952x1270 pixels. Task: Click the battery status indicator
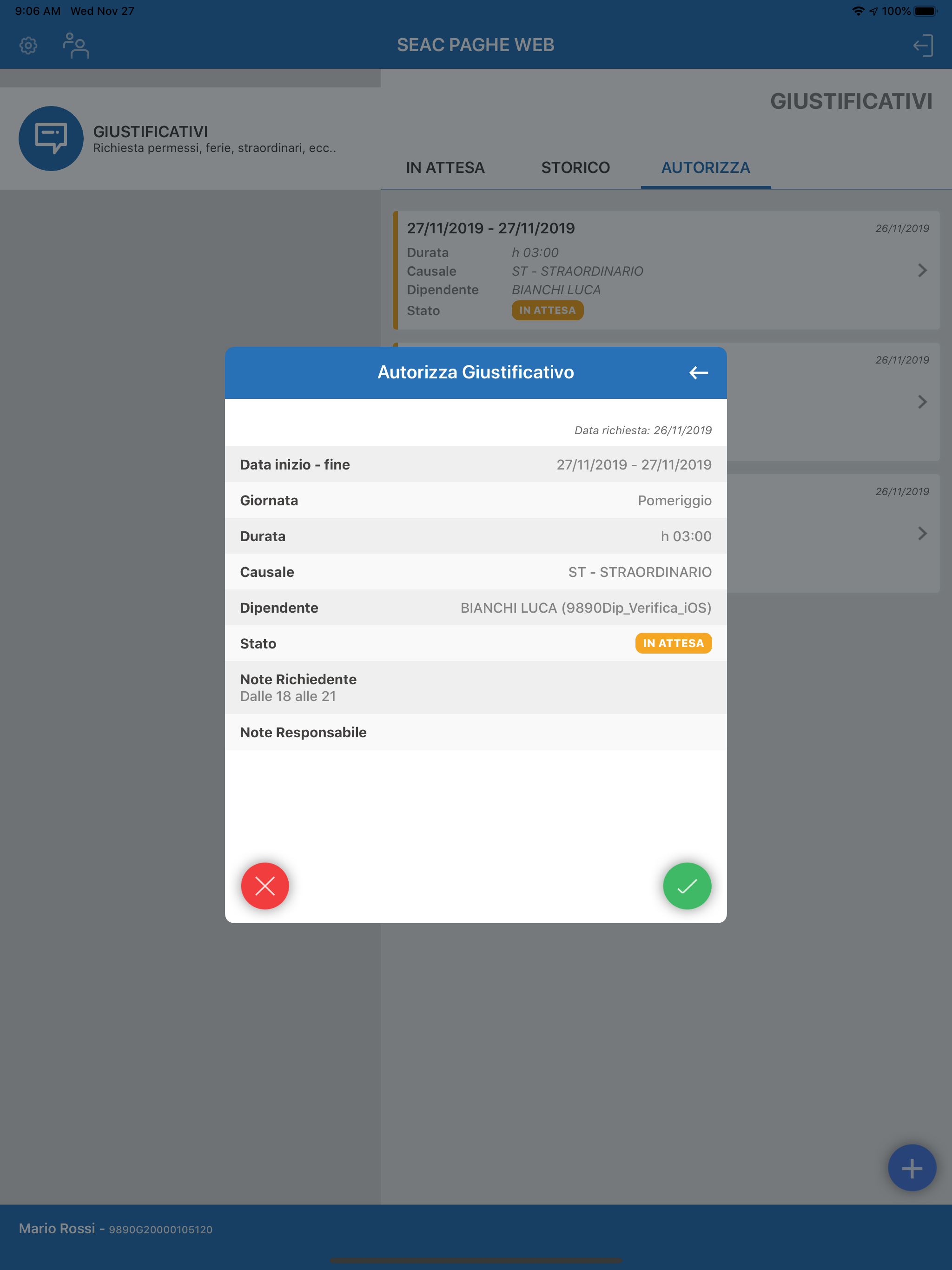coord(925,11)
